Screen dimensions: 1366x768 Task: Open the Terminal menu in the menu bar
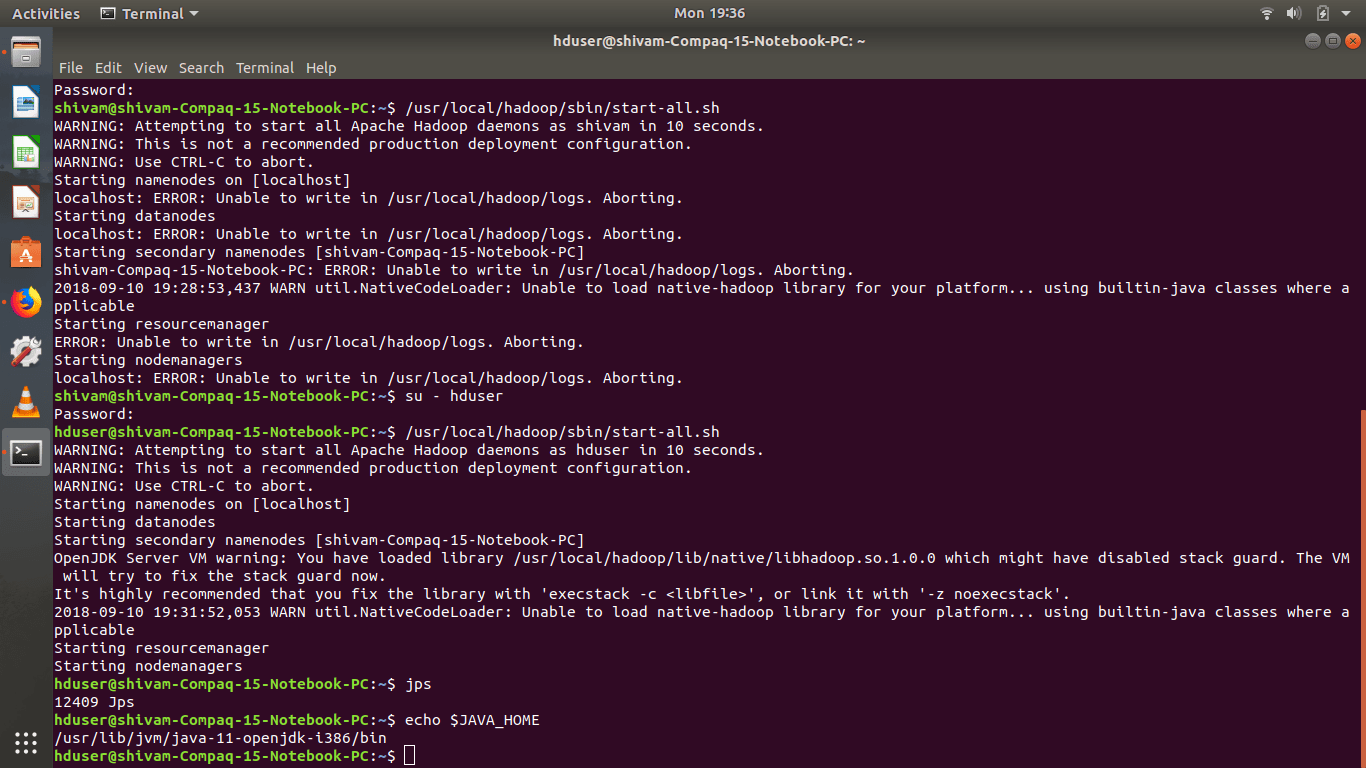coord(265,68)
